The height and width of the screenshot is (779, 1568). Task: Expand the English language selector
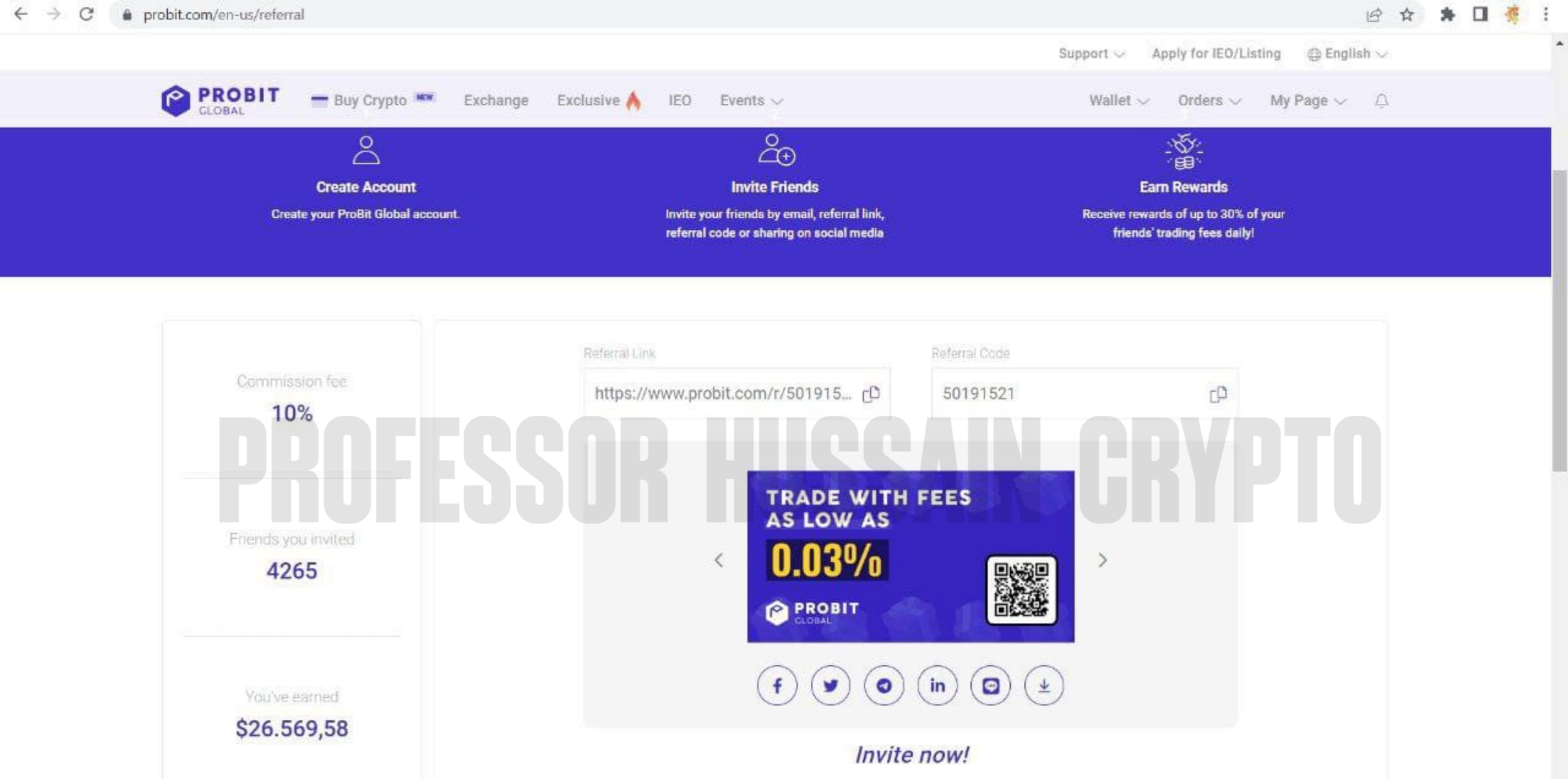[1347, 54]
